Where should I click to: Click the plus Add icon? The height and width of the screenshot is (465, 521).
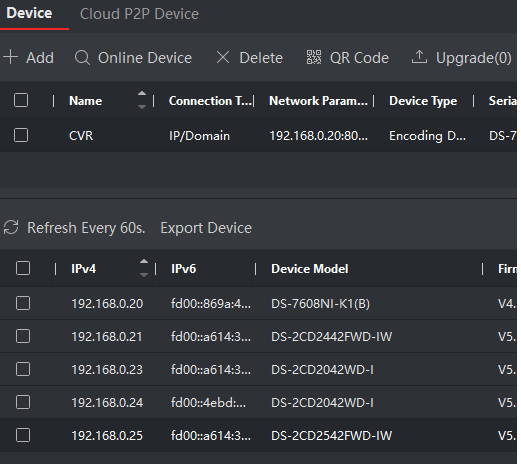[x=11, y=57]
